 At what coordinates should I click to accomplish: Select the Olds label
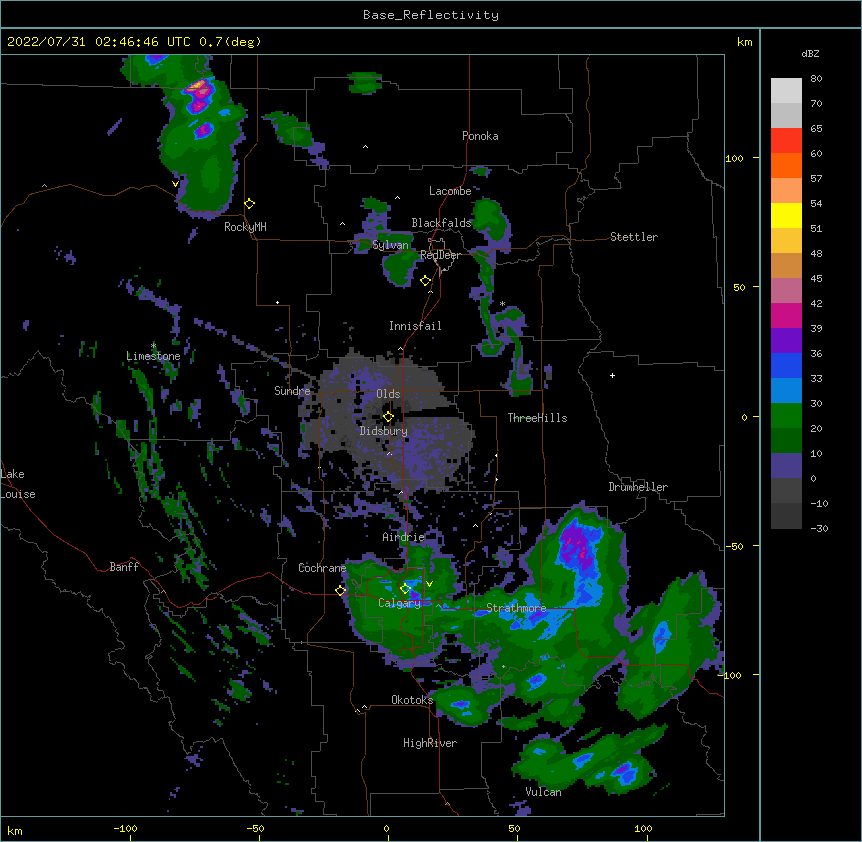[x=388, y=394]
